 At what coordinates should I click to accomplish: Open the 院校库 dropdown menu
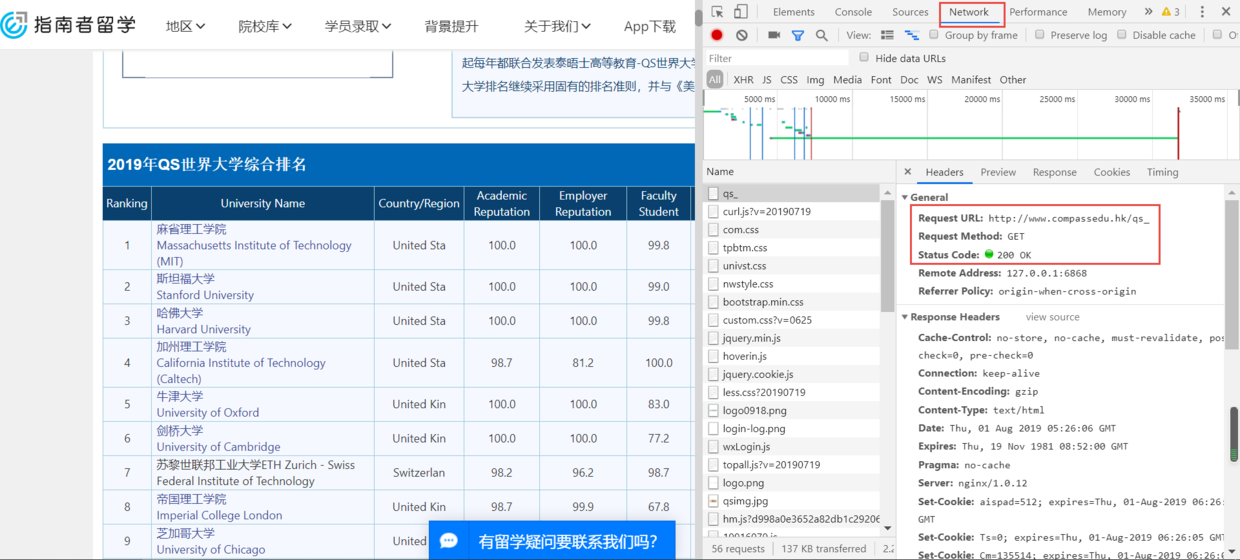click(265, 26)
